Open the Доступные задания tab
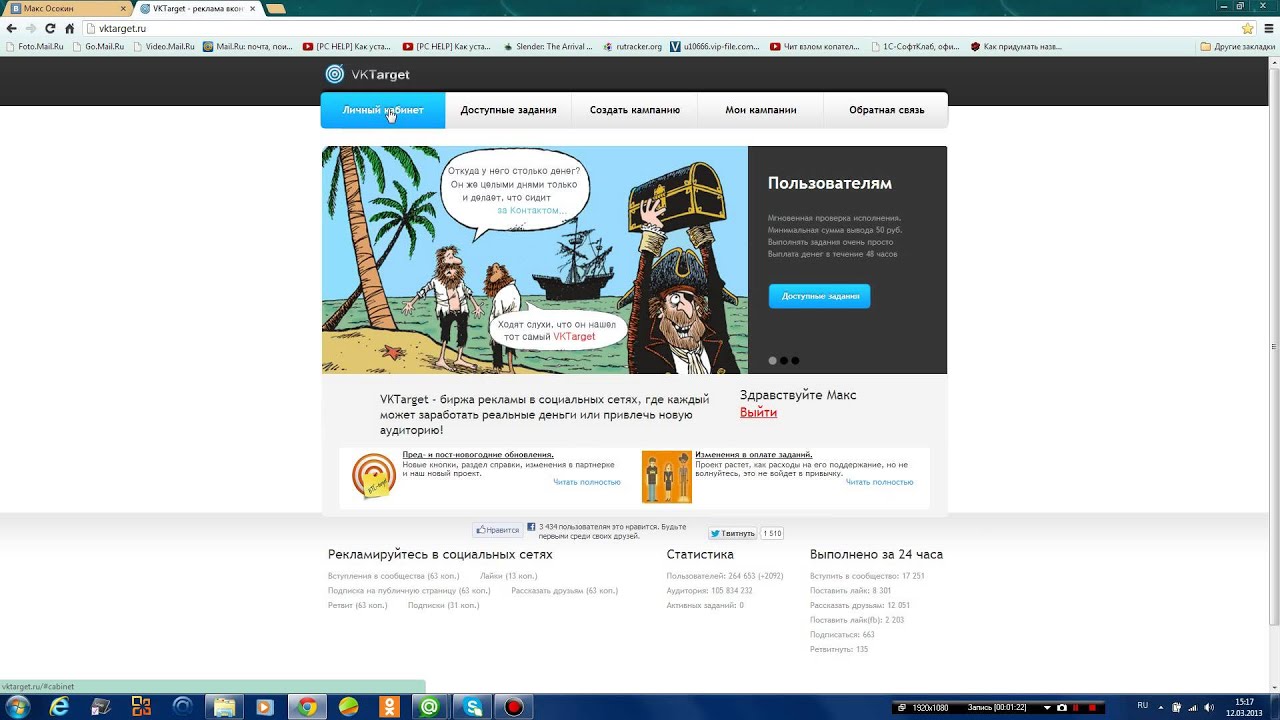Image resolution: width=1280 pixels, height=720 pixels. click(508, 110)
